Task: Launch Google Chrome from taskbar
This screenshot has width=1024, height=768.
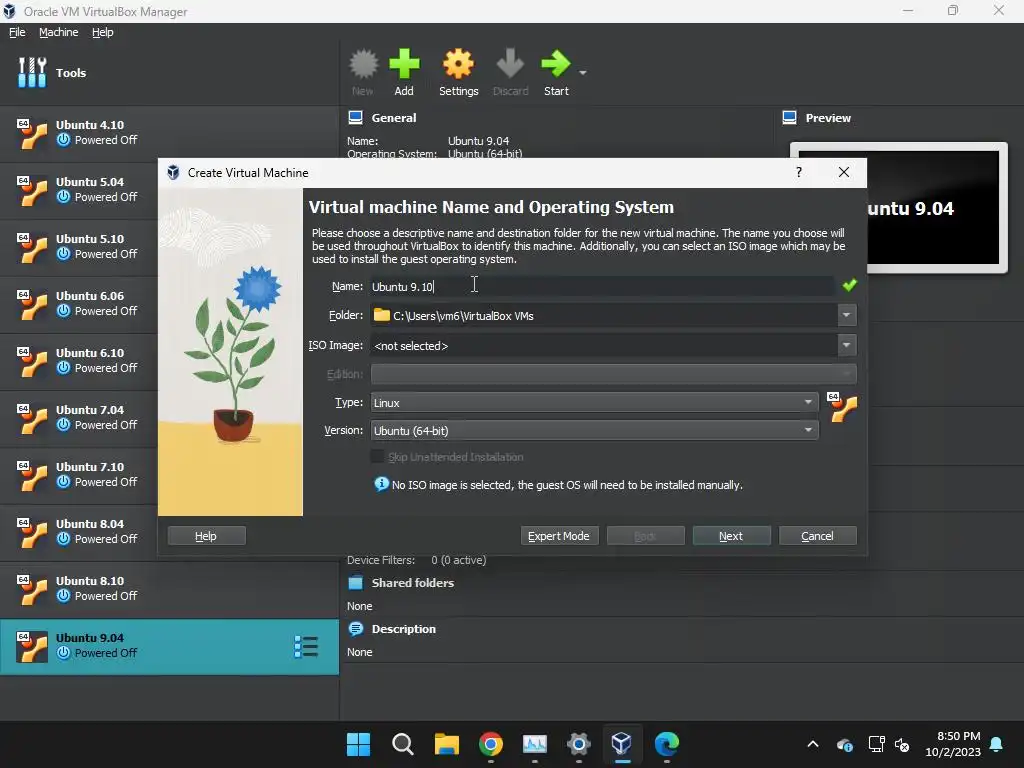Action: 490,744
